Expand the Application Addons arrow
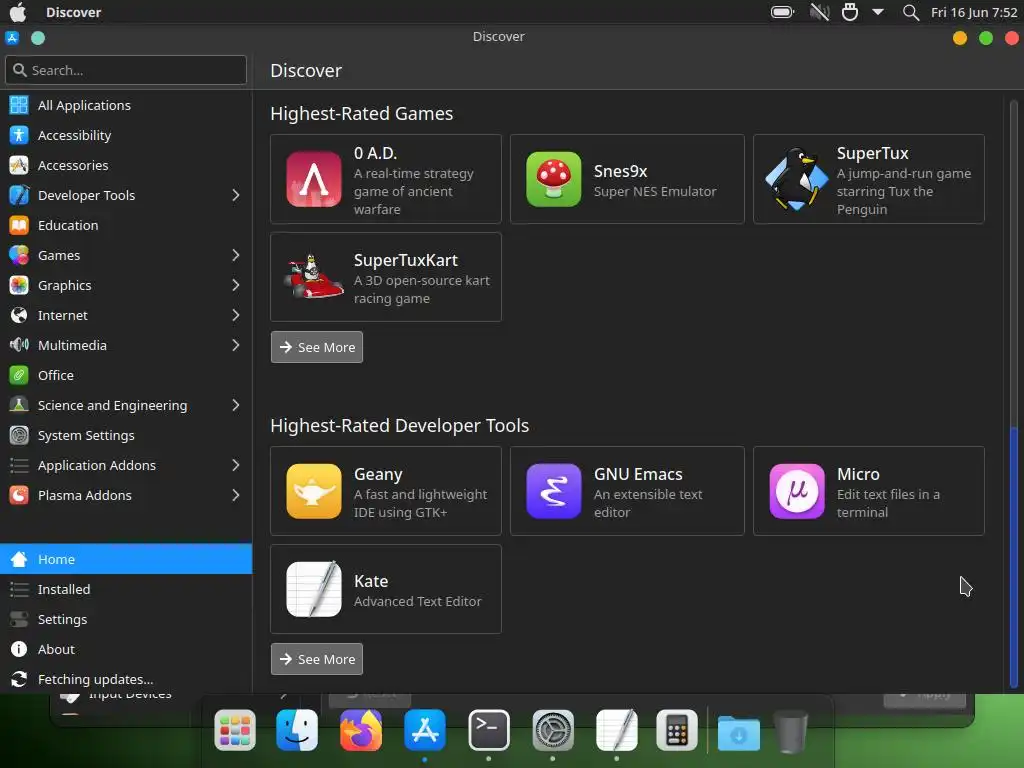Viewport: 1024px width, 768px height. click(236, 466)
